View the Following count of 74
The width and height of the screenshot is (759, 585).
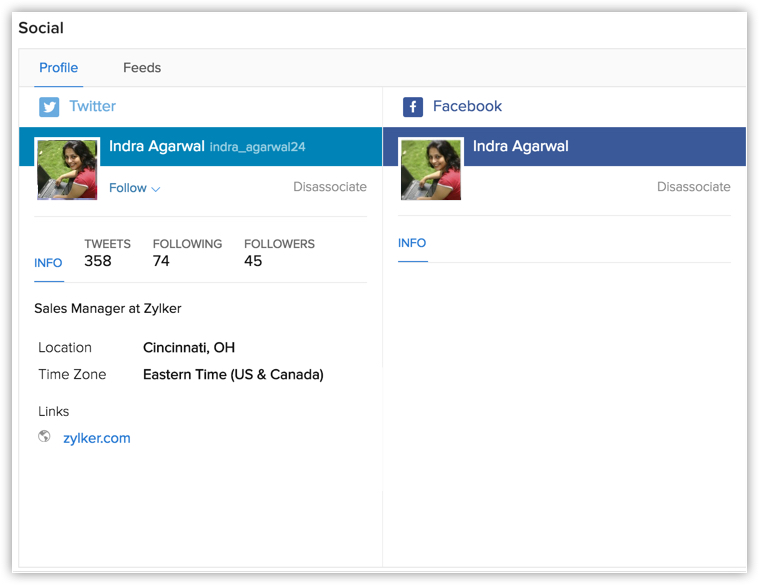(161, 261)
